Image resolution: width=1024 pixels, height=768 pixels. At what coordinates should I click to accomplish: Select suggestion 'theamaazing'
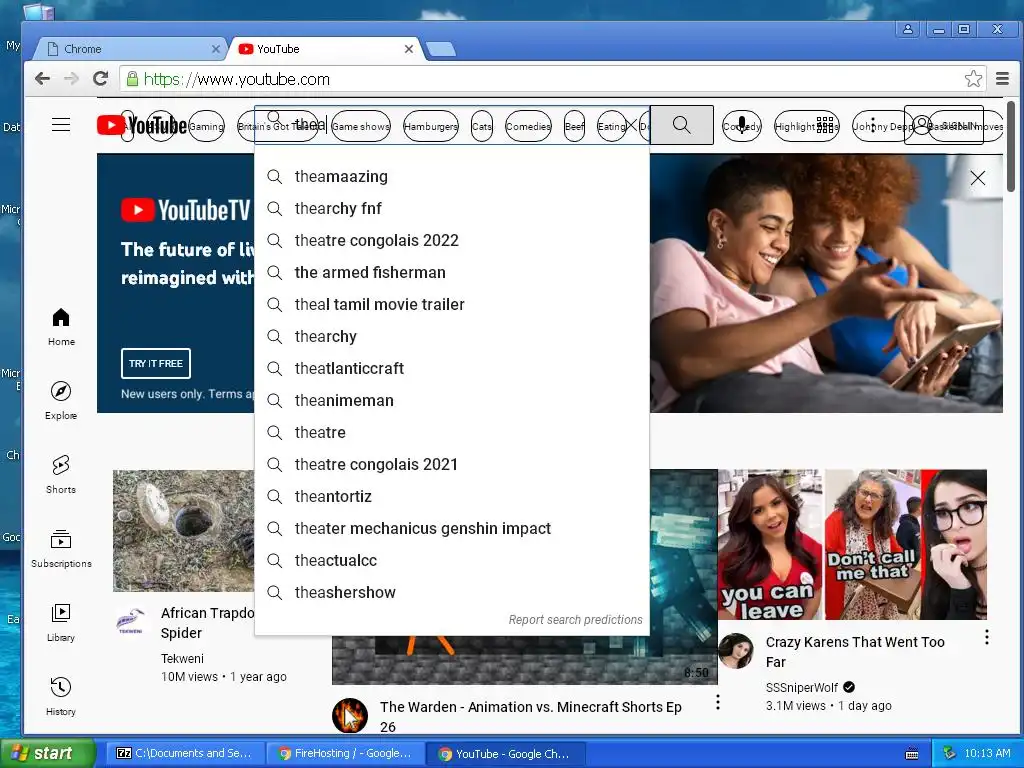point(452,176)
